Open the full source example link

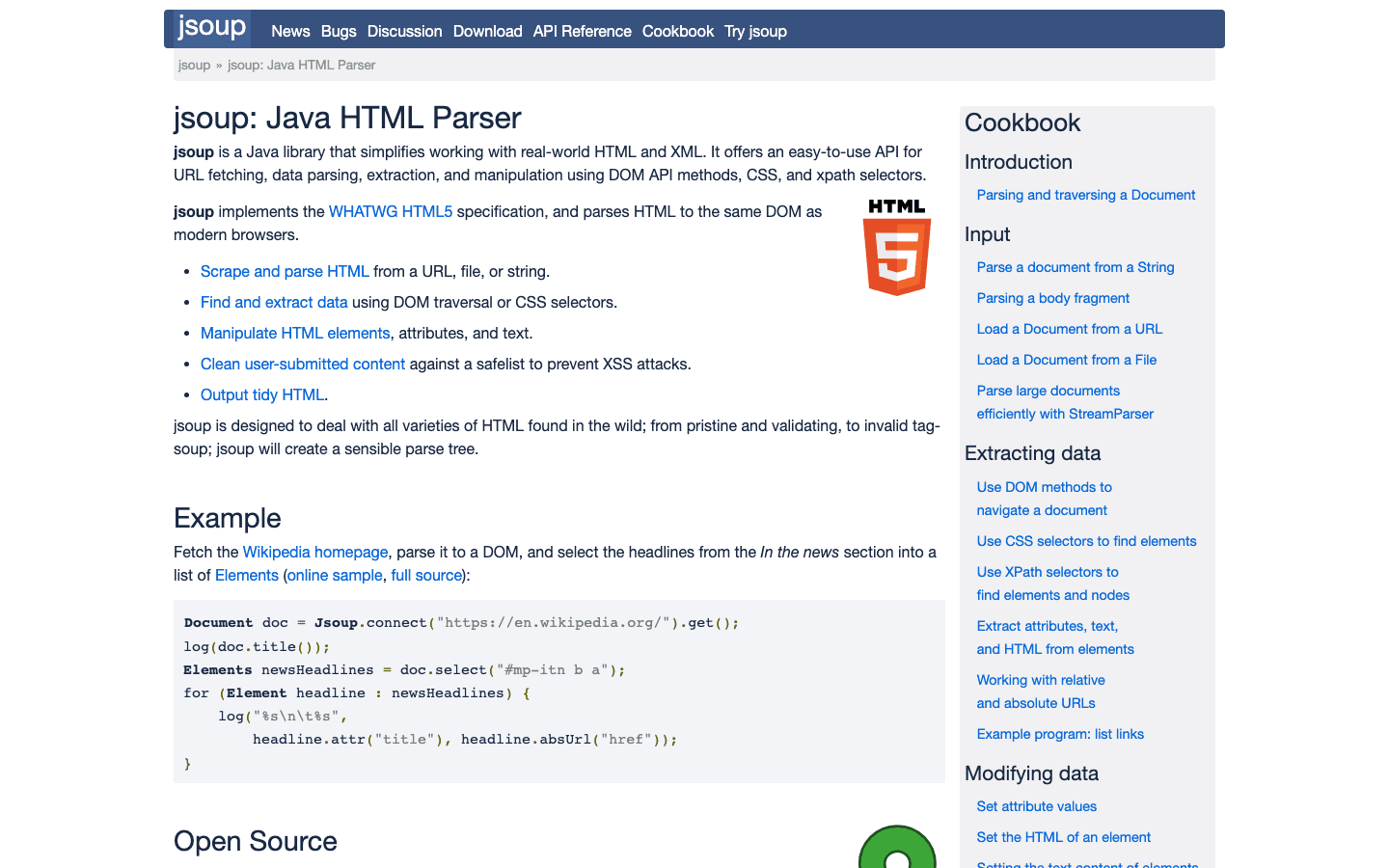pos(426,575)
